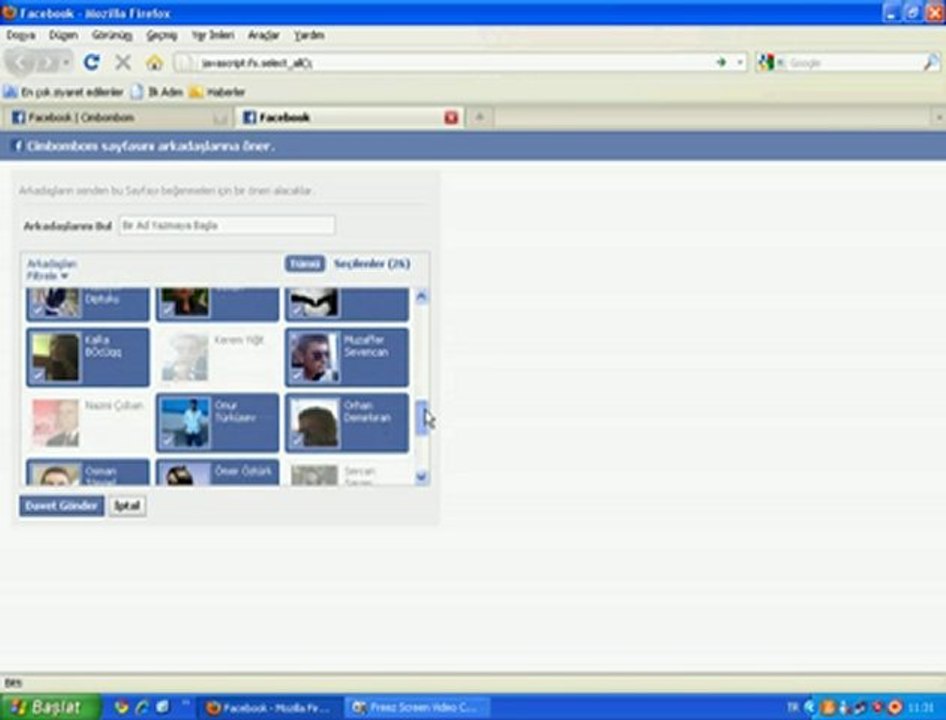Open the tab list dropdown at tab bar end
This screenshot has height=720, width=946.
939,117
